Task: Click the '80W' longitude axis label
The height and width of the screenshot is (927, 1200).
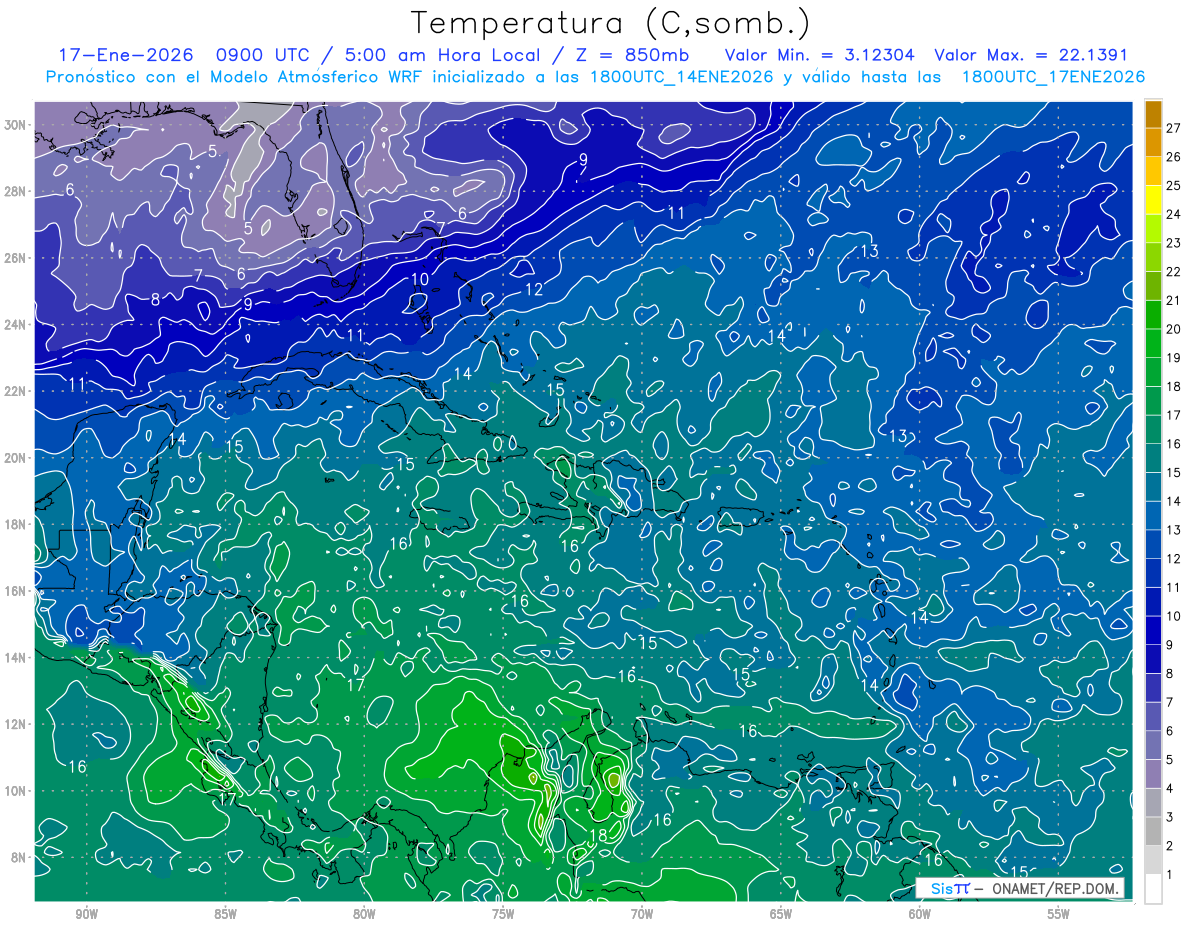Action: 364,914
